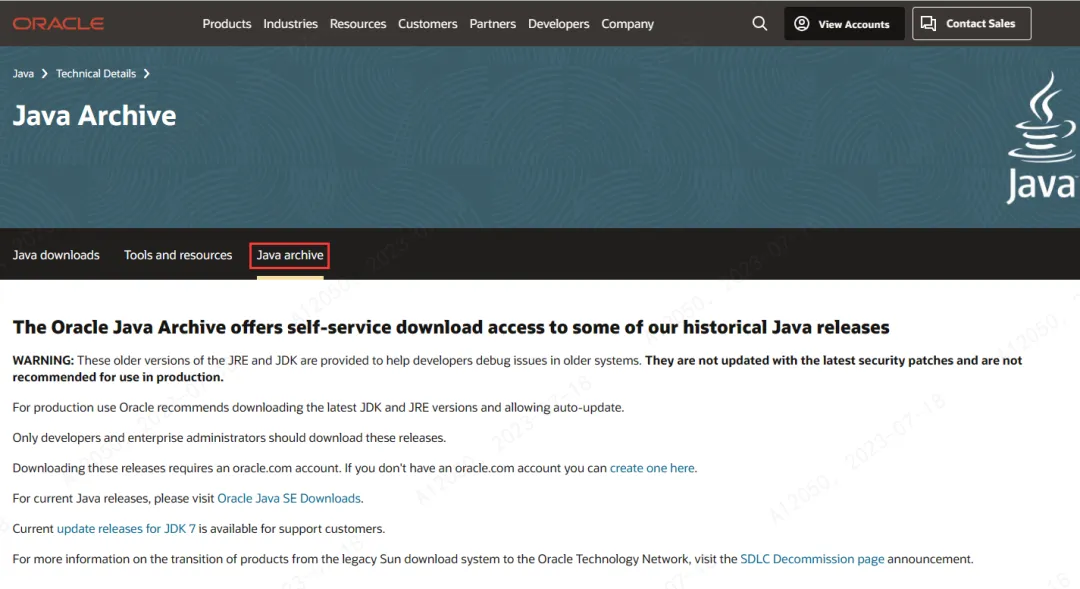Click the View Accounts button
The width and height of the screenshot is (1080, 589).
844,23
